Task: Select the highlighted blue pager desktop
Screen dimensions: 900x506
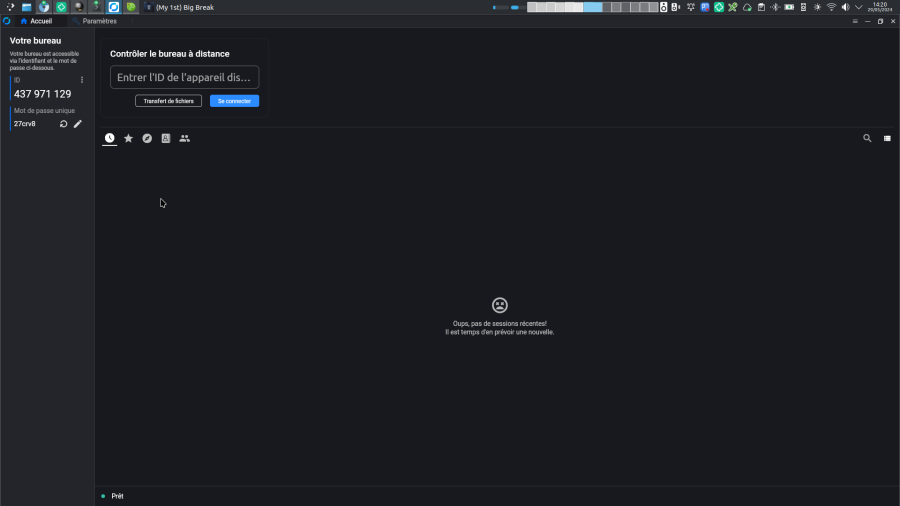Action: [593, 7]
